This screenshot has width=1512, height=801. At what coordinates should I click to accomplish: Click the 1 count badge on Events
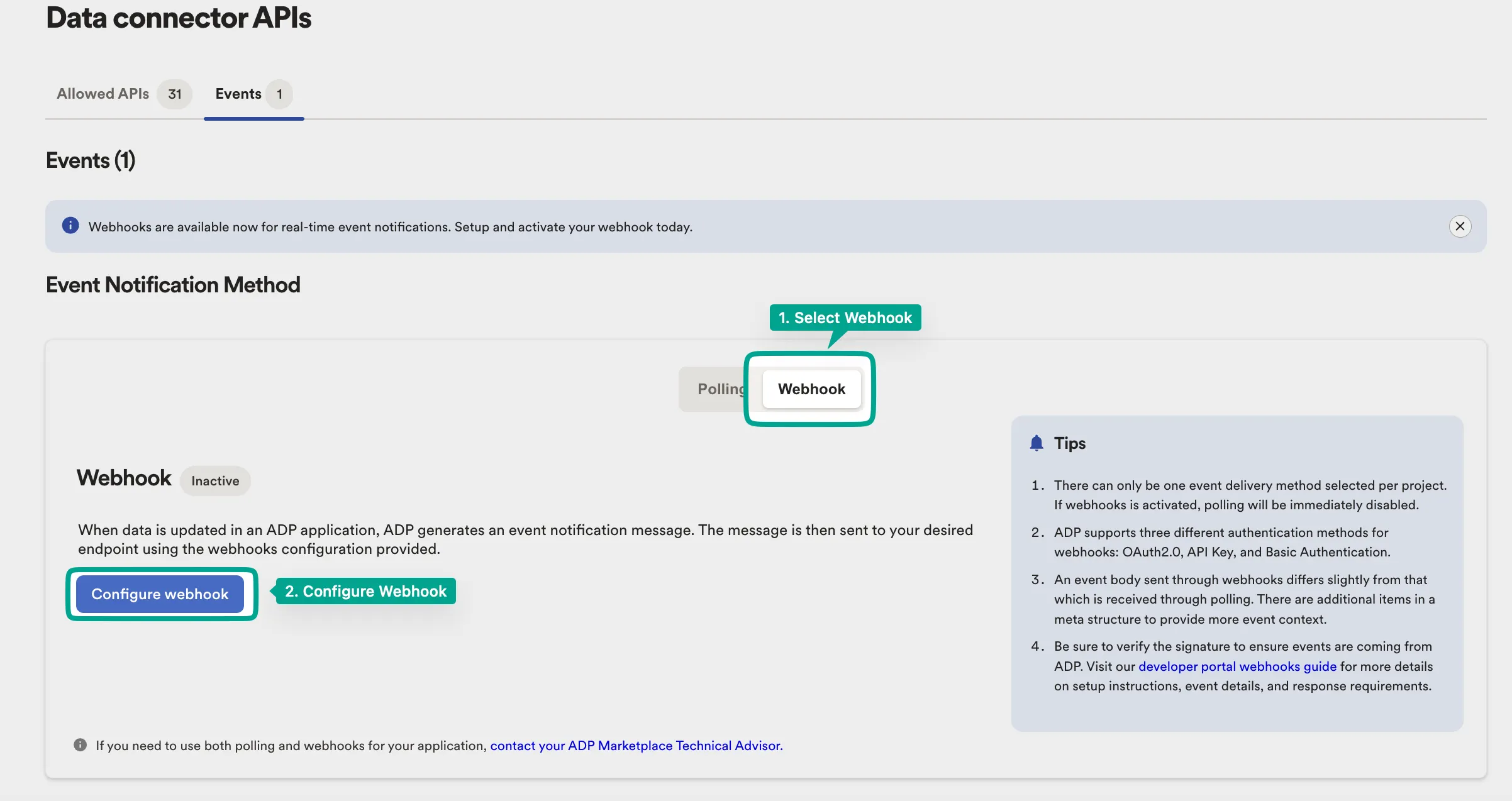[x=279, y=94]
